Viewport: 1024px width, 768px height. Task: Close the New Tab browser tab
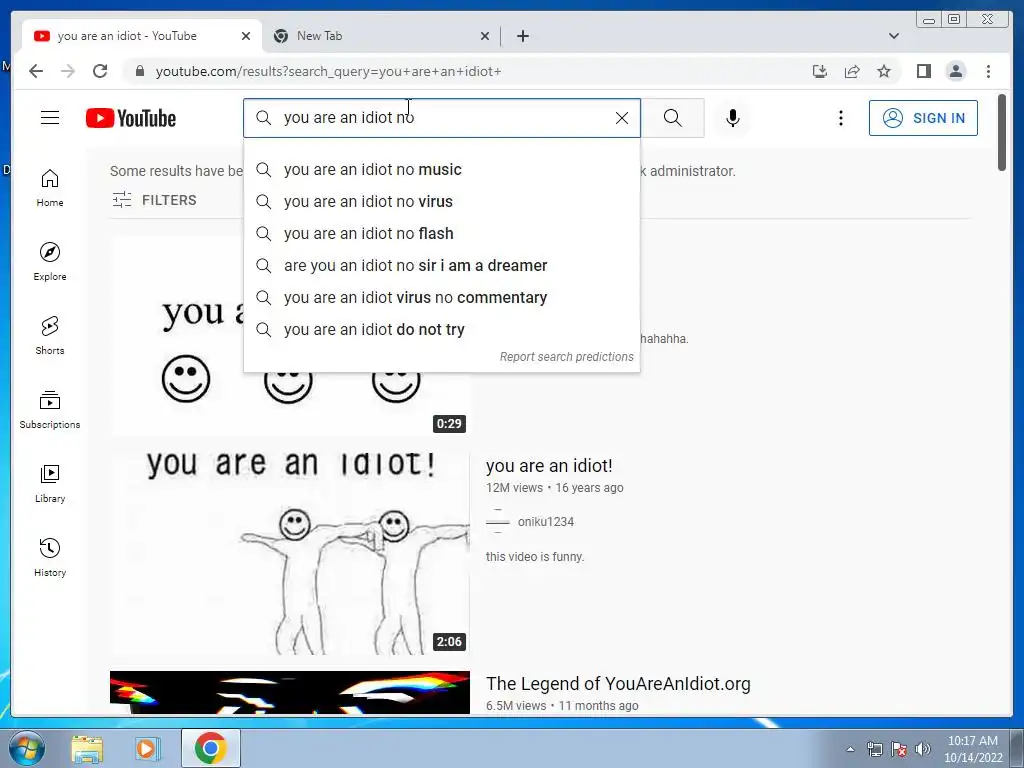pyautogui.click(x=485, y=36)
